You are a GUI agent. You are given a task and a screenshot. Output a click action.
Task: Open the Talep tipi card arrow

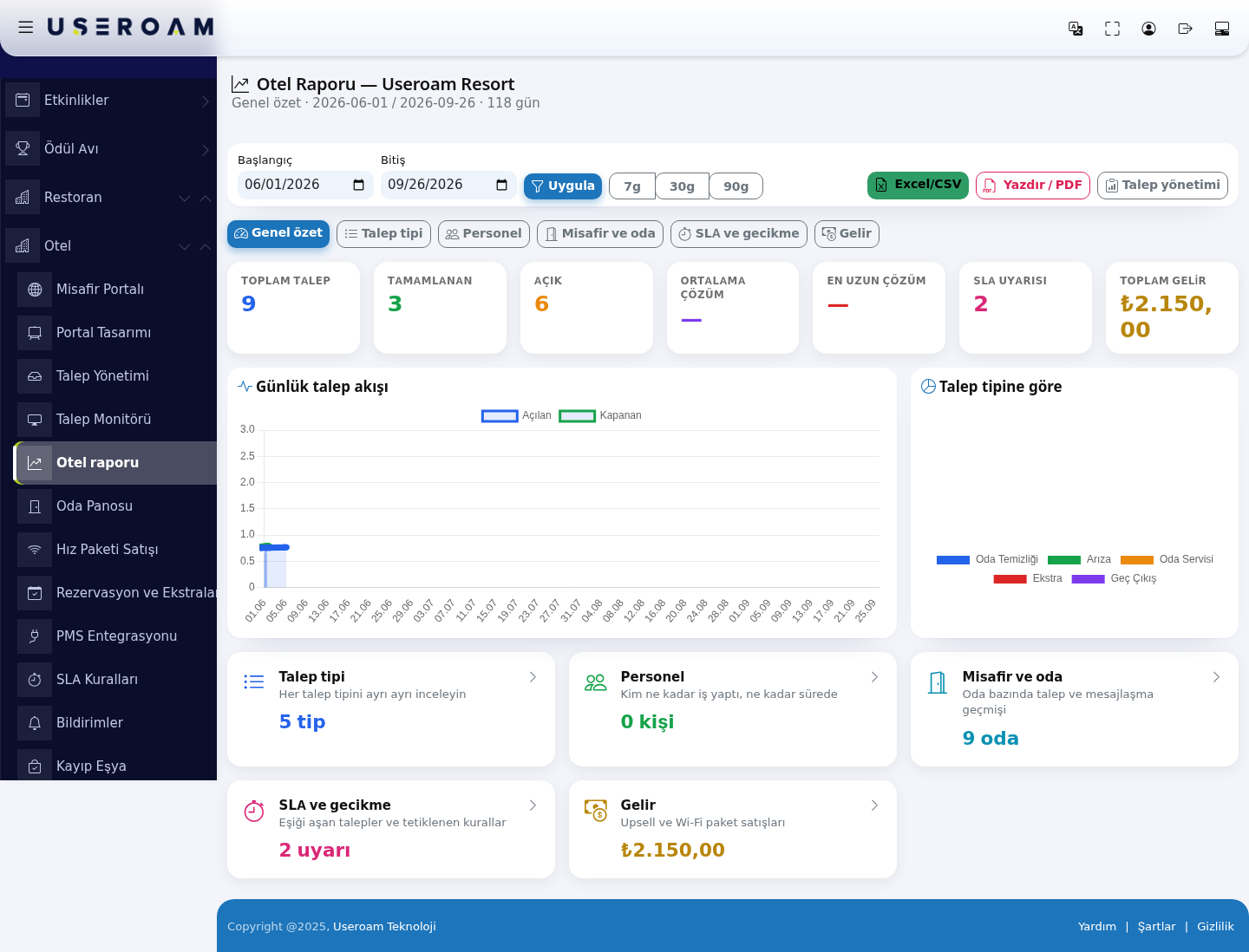coord(533,677)
